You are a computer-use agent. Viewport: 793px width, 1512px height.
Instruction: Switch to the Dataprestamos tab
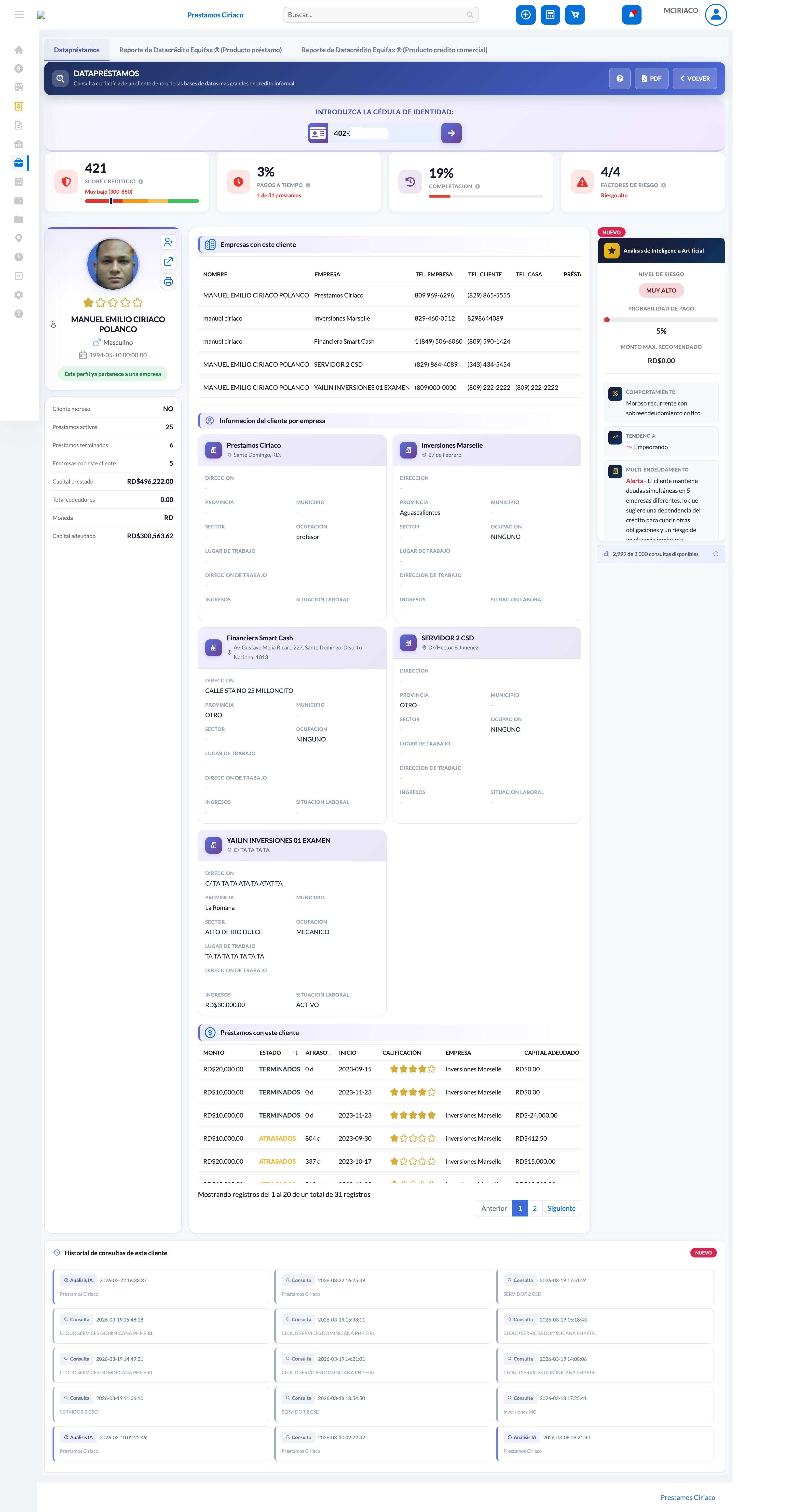[77, 50]
